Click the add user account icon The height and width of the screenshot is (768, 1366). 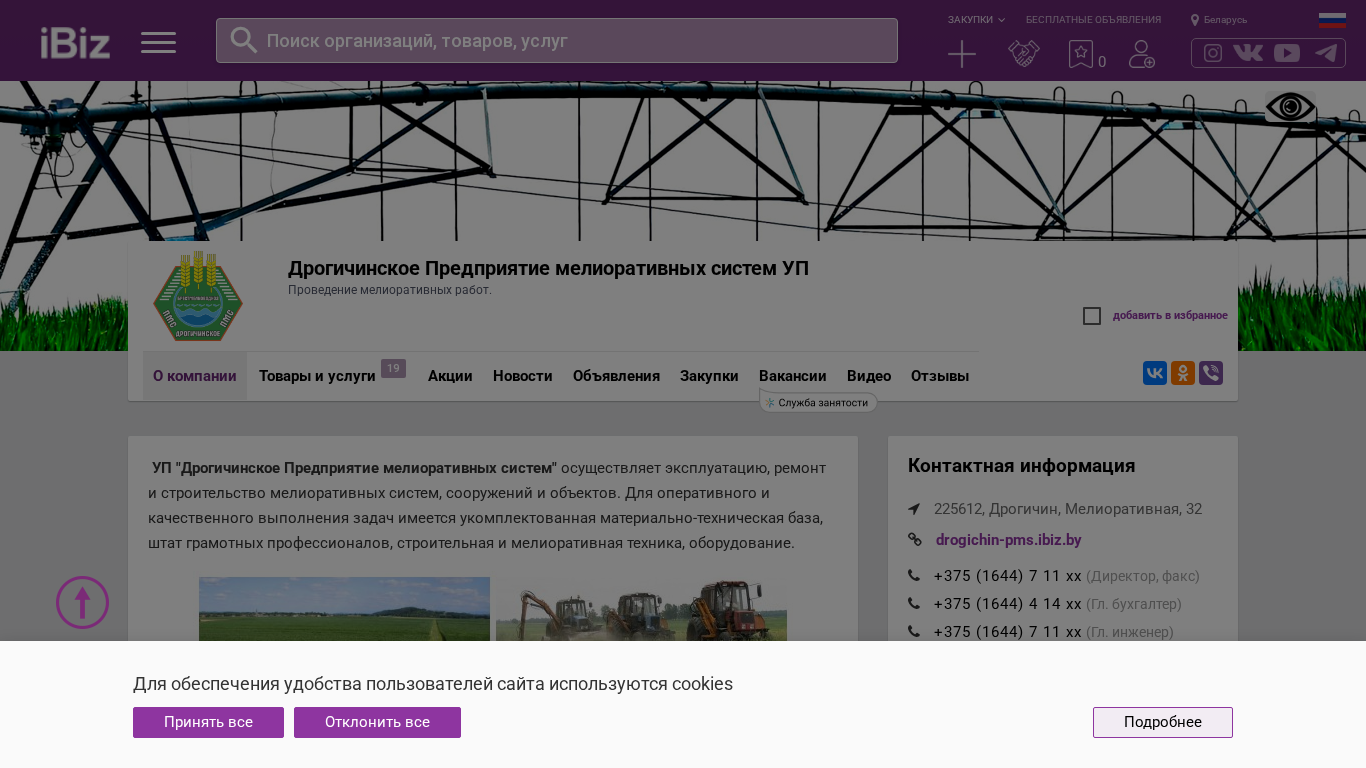point(1142,54)
